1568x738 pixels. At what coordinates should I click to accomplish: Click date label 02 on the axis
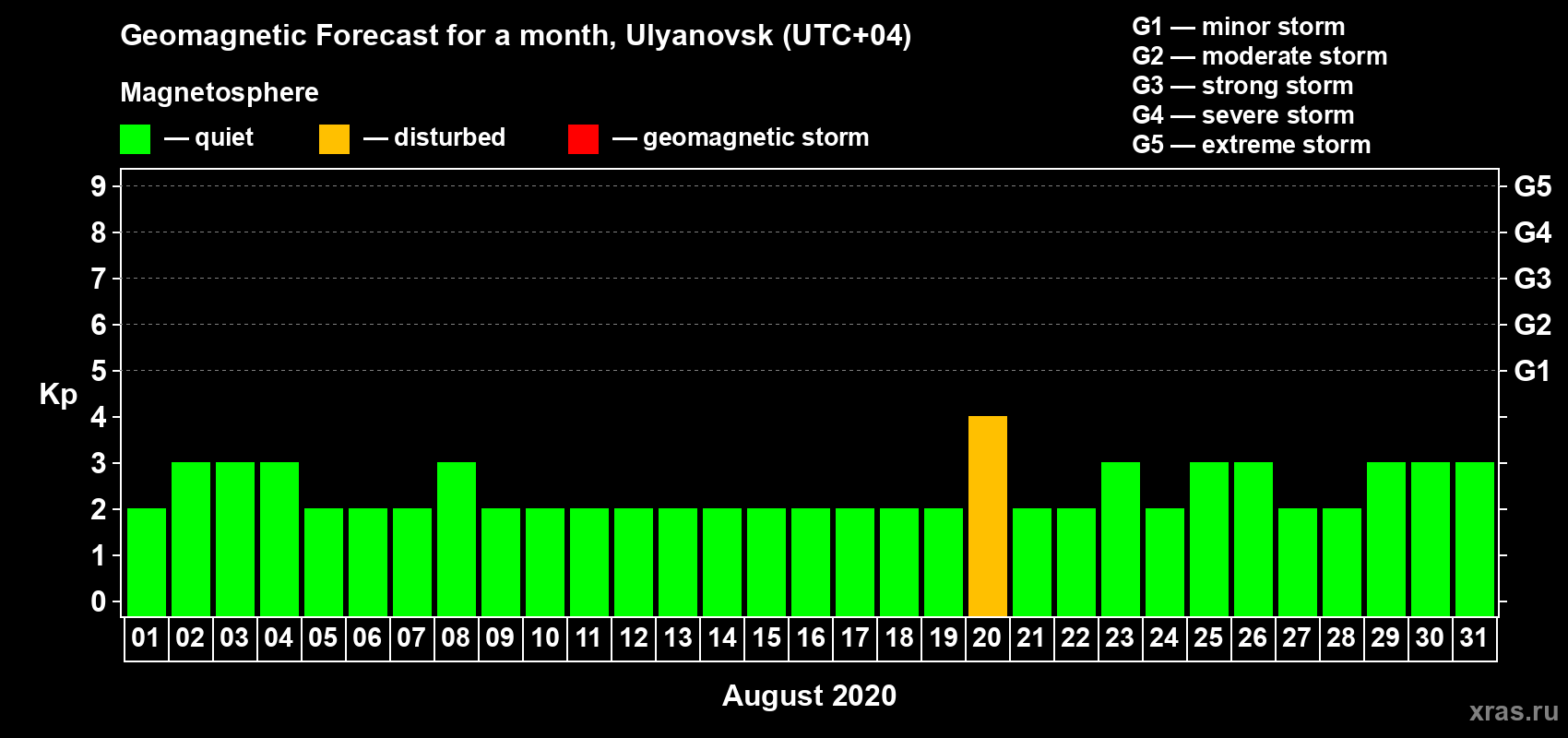tap(190, 637)
